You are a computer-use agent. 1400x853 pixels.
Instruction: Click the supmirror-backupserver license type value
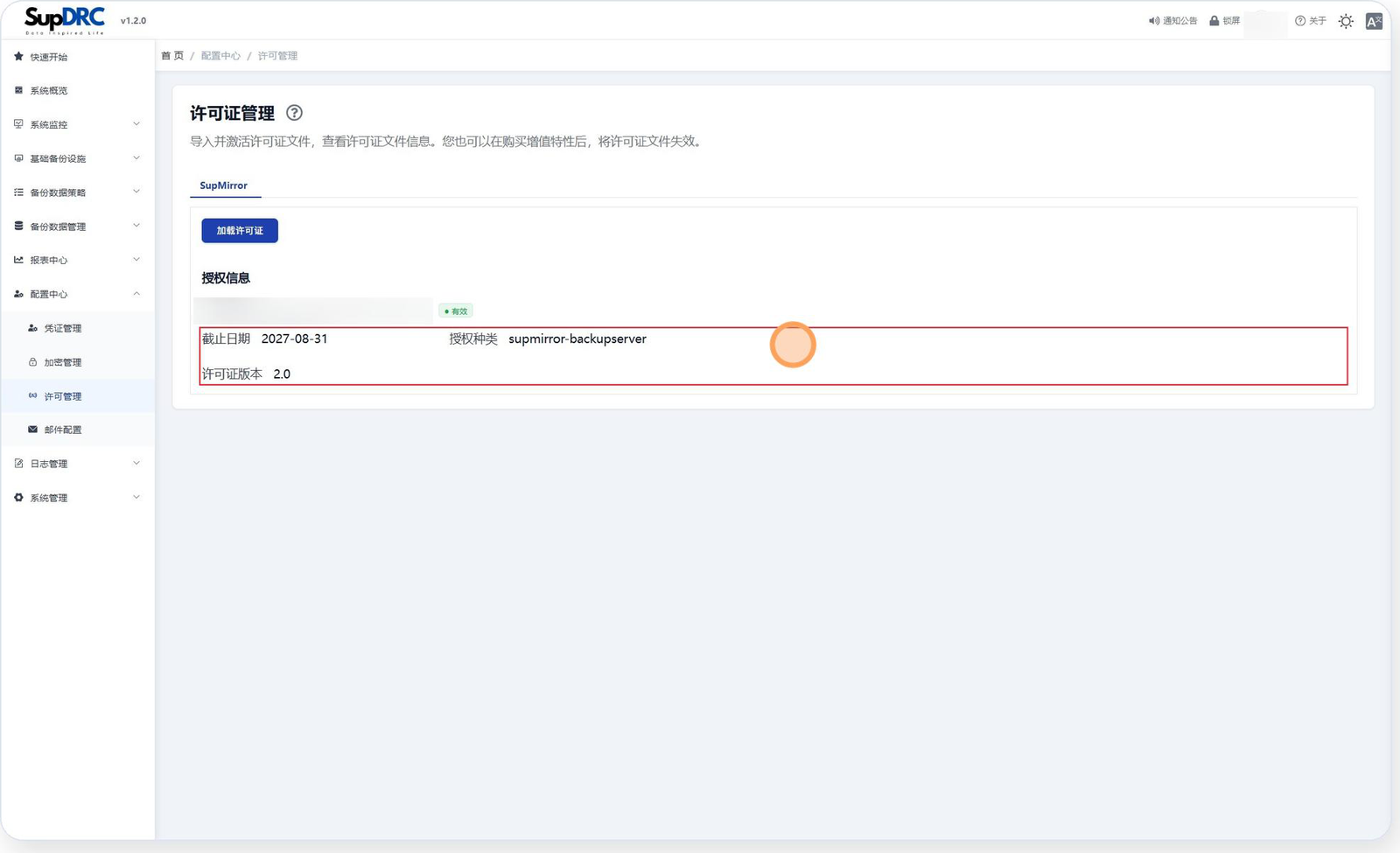(577, 339)
